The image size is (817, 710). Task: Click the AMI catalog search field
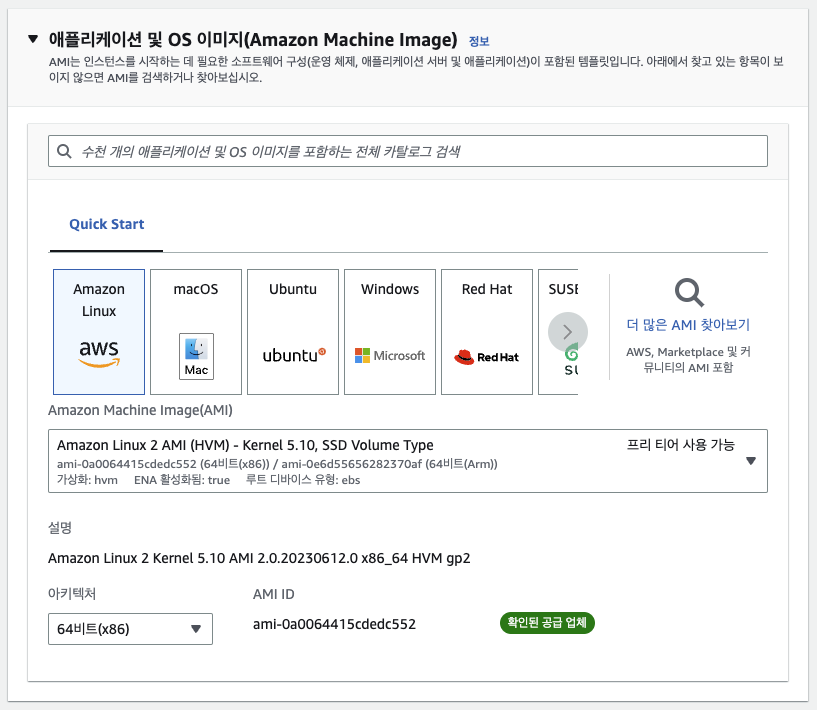coord(407,151)
